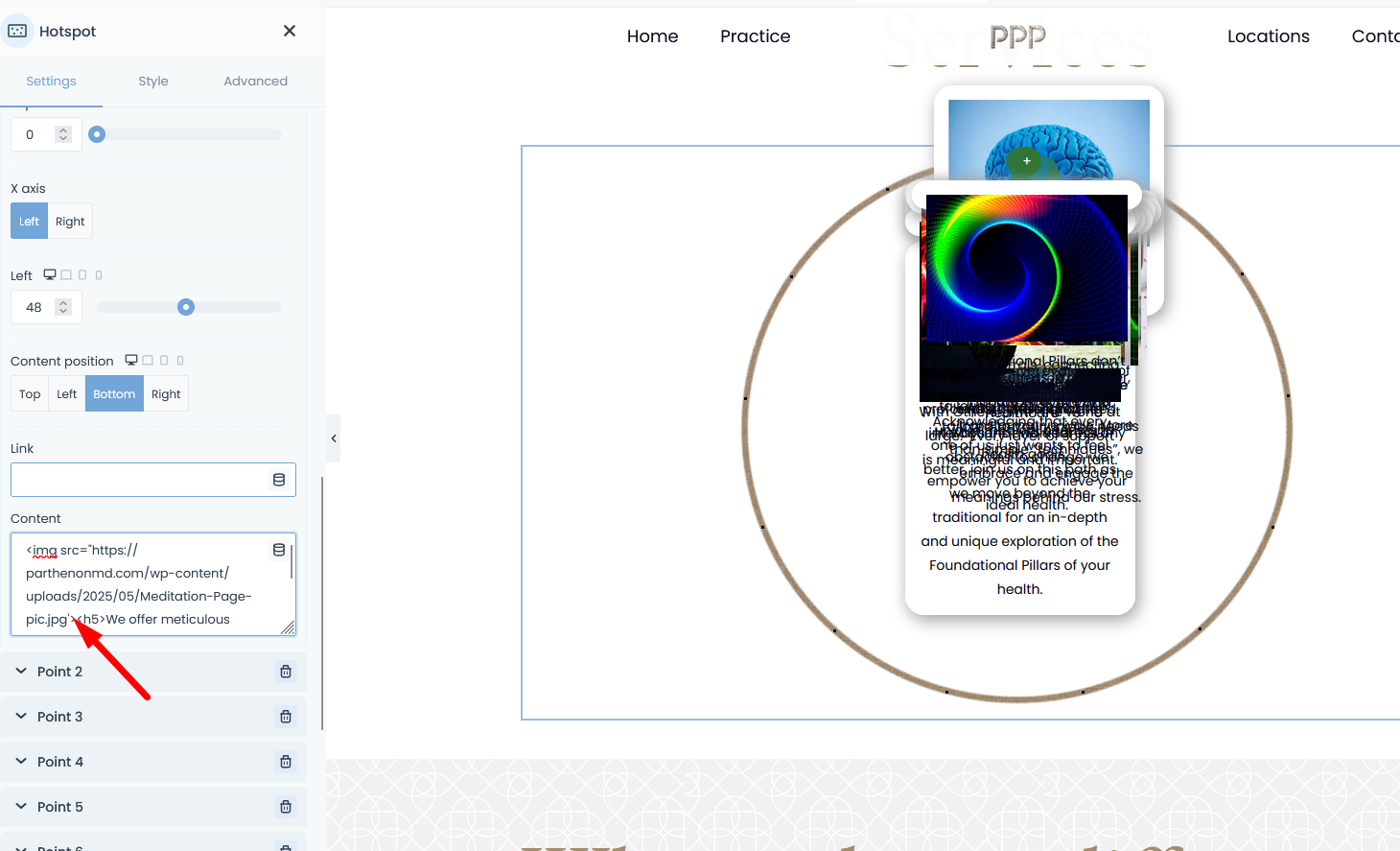Choose Right for content position
The width and height of the screenshot is (1400, 851).
tap(166, 394)
